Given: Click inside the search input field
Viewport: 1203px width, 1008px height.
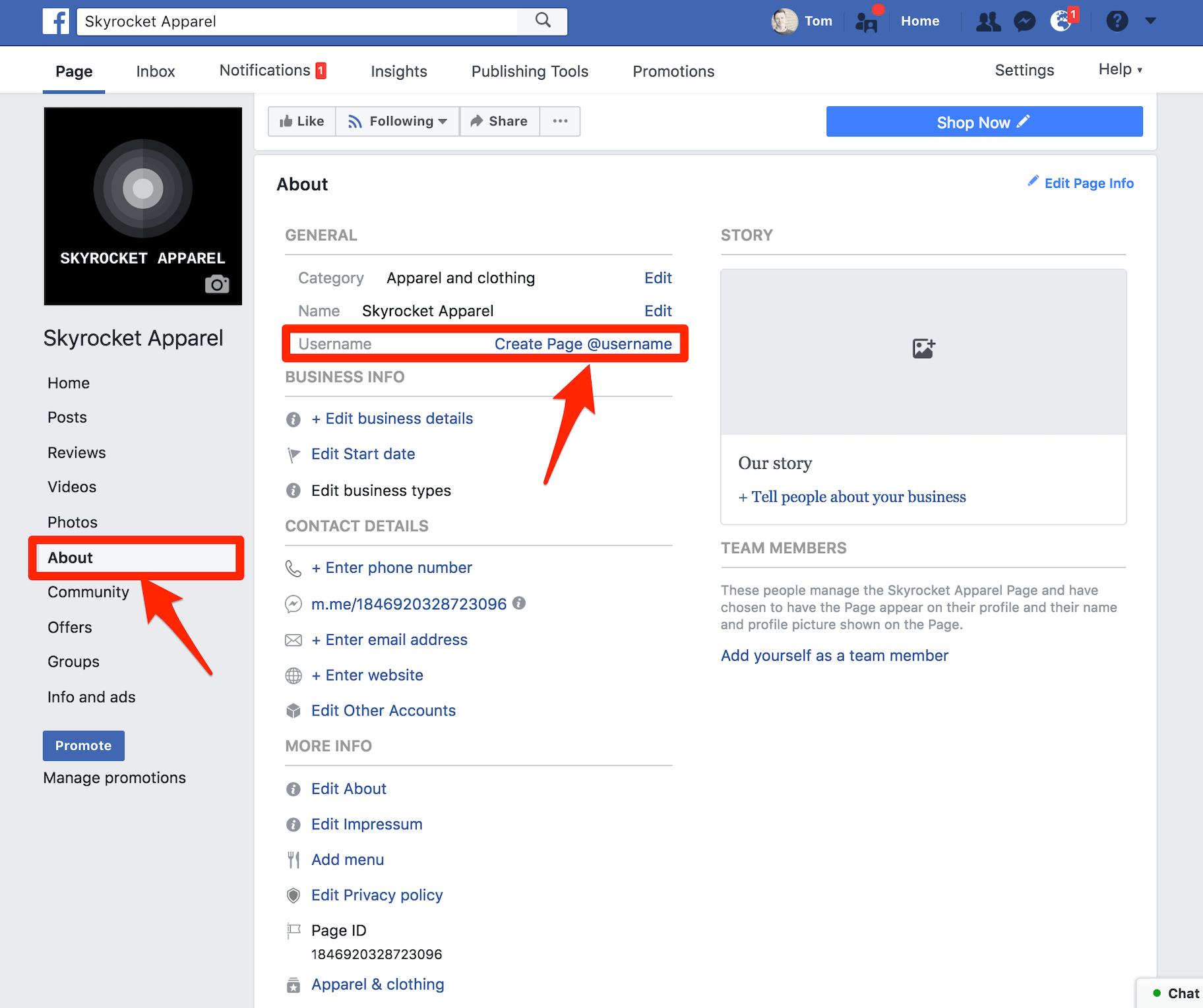Looking at the screenshot, I should (297, 21).
